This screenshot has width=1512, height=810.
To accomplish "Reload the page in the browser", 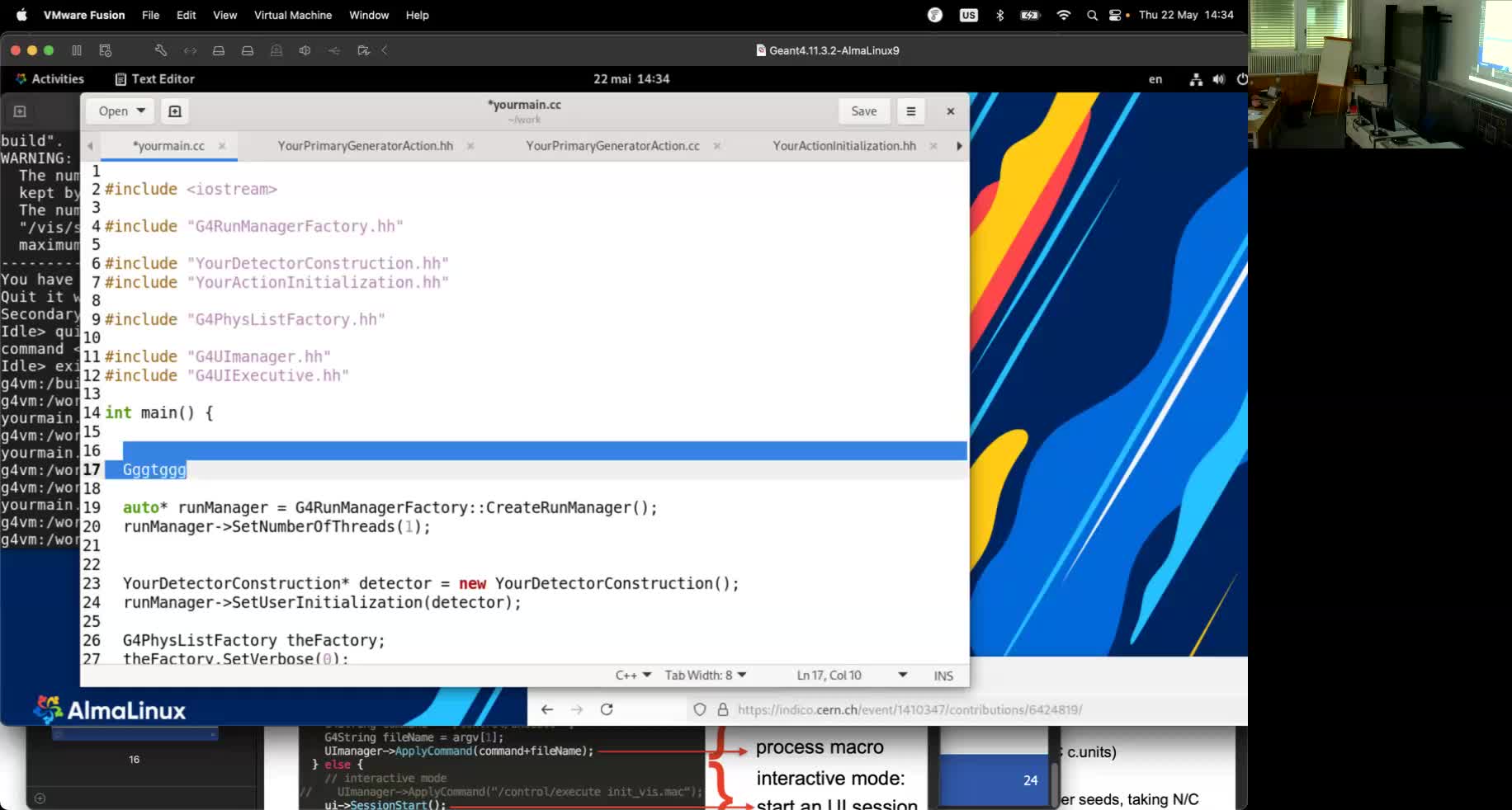I will pos(607,709).
